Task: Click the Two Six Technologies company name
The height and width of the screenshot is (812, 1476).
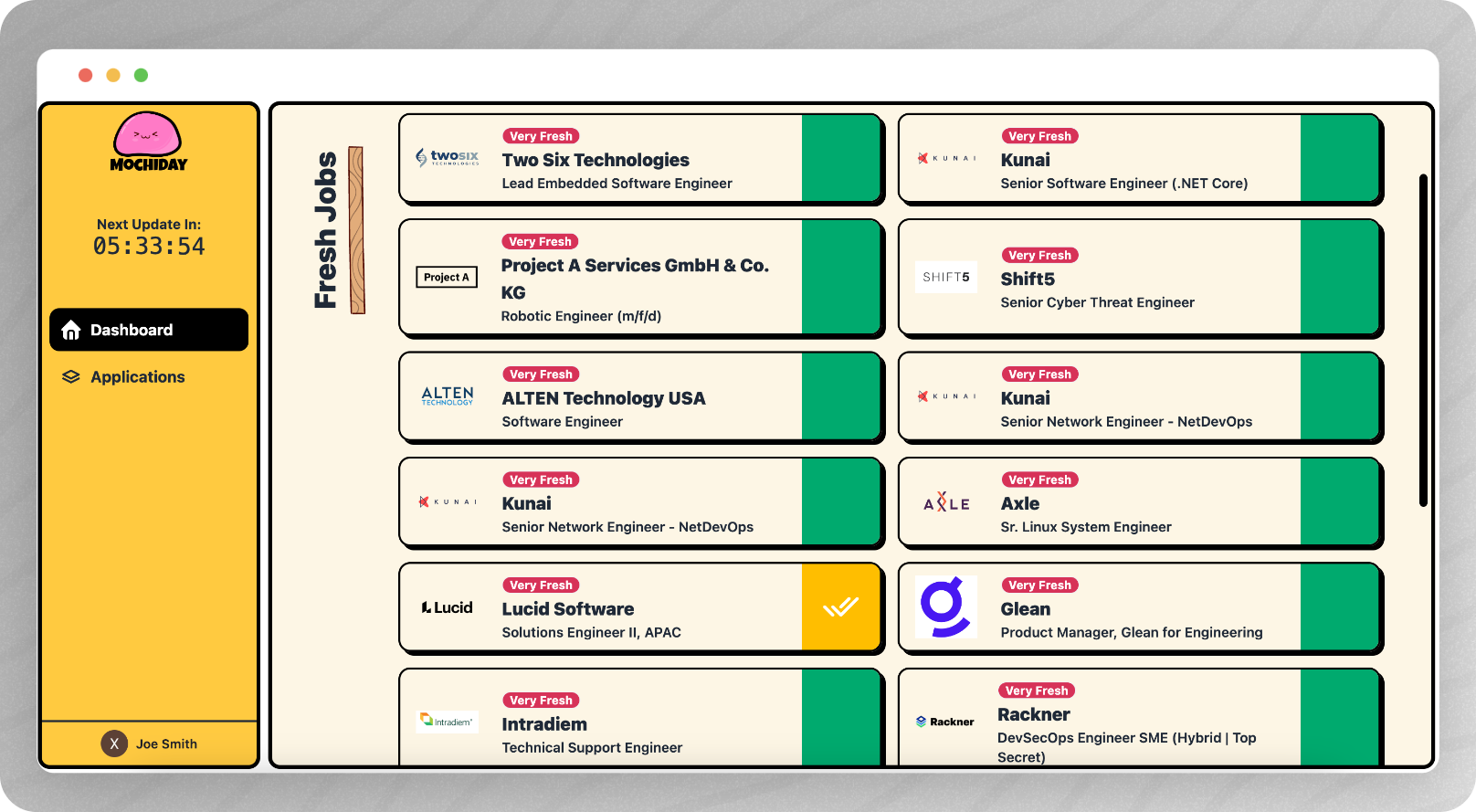Action: tap(596, 160)
